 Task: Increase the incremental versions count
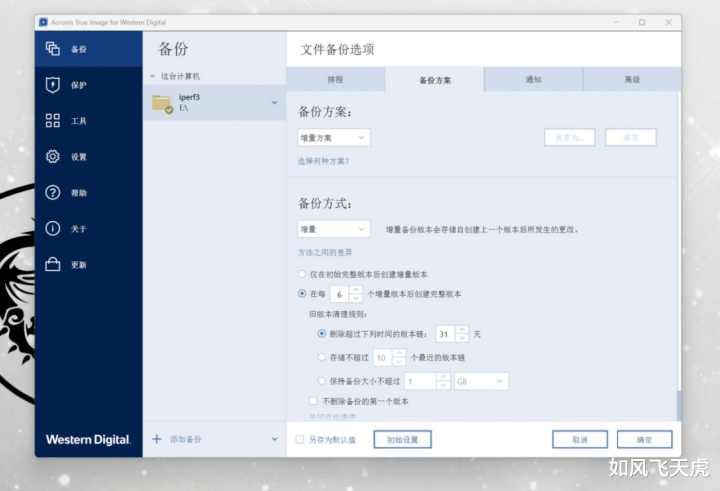pos(355,290)
